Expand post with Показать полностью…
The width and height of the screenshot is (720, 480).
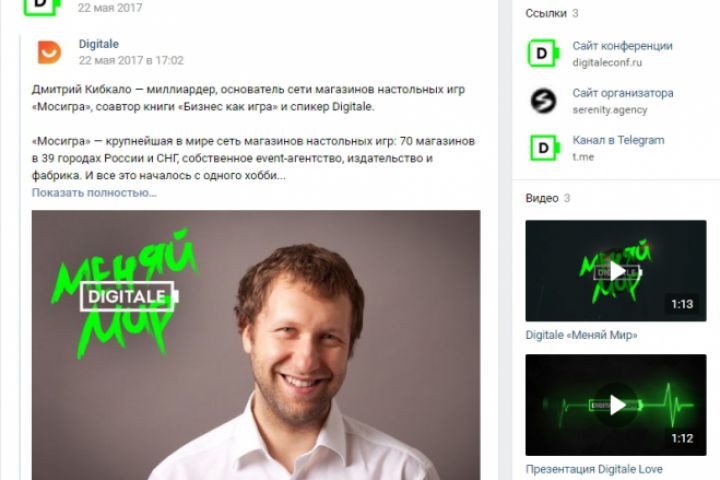pos(94,192)
